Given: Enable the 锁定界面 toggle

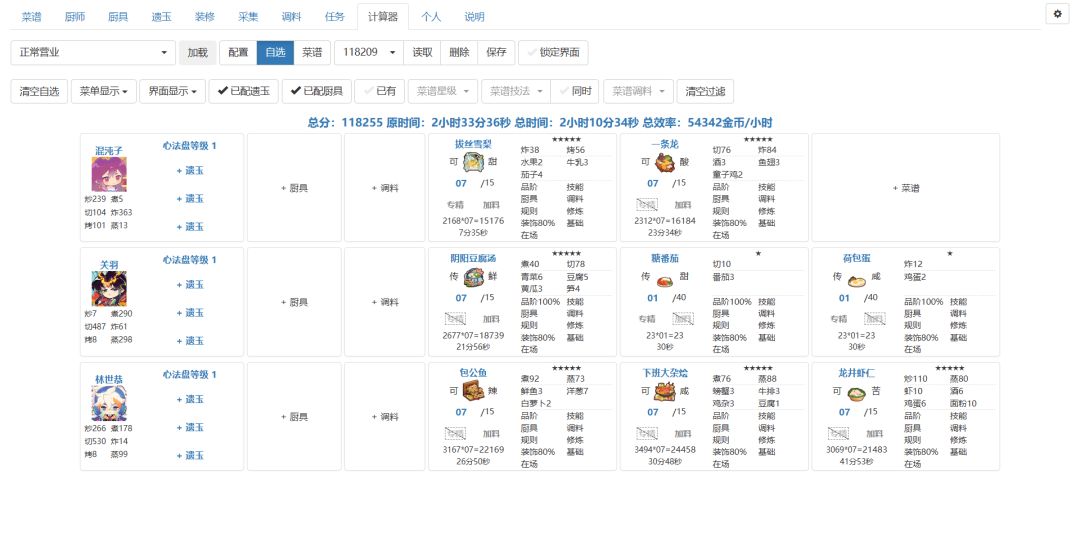Looking at the screenshot, I should [553, 52].
